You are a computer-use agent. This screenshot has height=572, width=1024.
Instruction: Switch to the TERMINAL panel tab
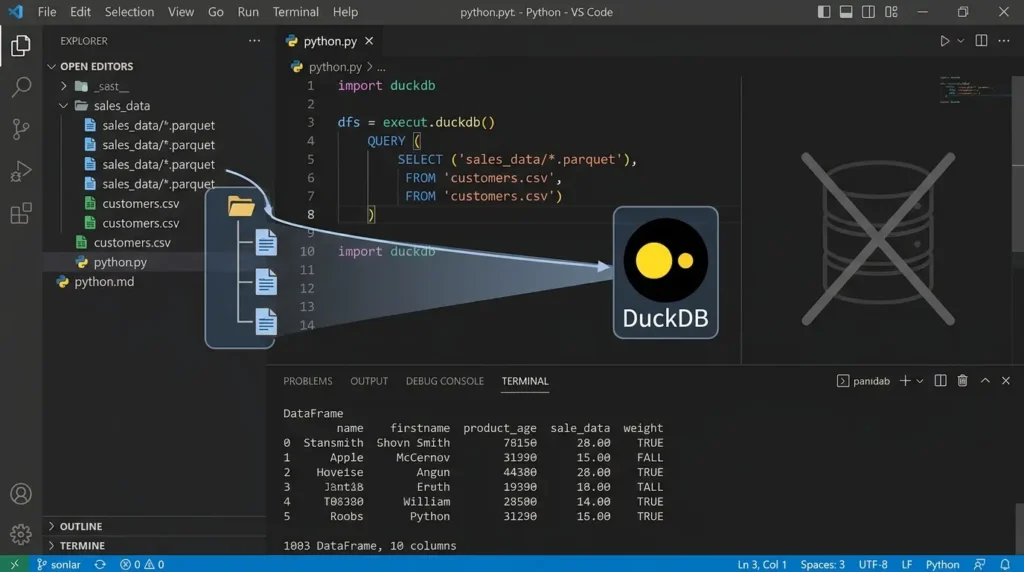click(525, 381)
